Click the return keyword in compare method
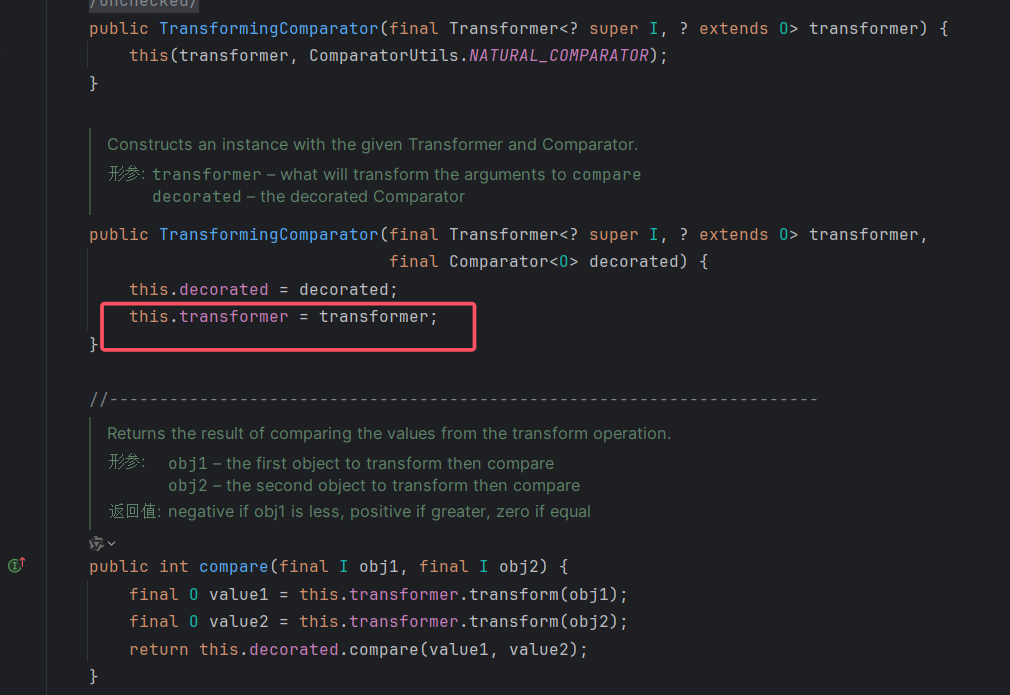 click(158, 650)
